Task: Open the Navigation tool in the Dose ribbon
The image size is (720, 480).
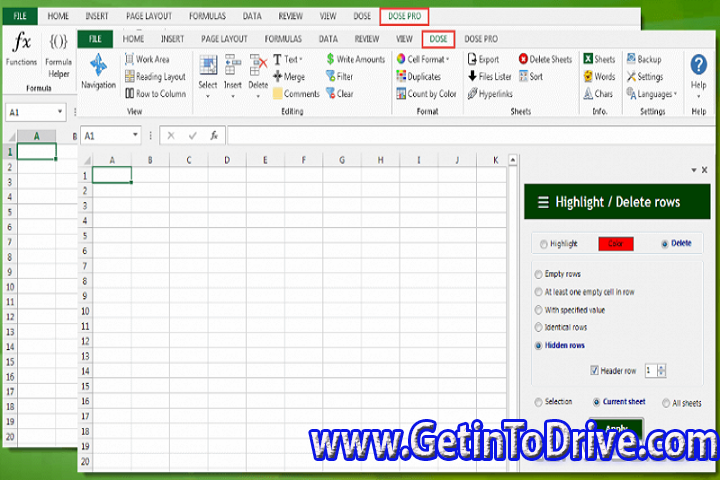Action: click(x=98, y=71)
